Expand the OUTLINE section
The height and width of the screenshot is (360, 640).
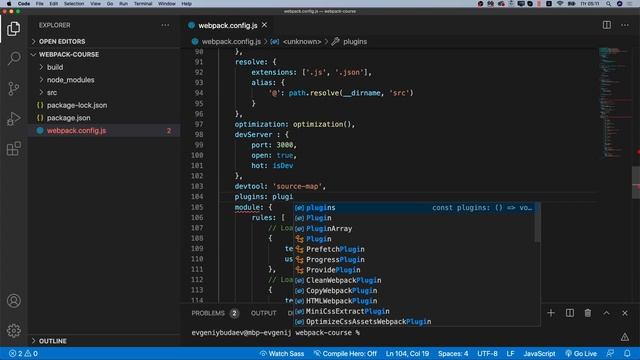click(53, 341)
